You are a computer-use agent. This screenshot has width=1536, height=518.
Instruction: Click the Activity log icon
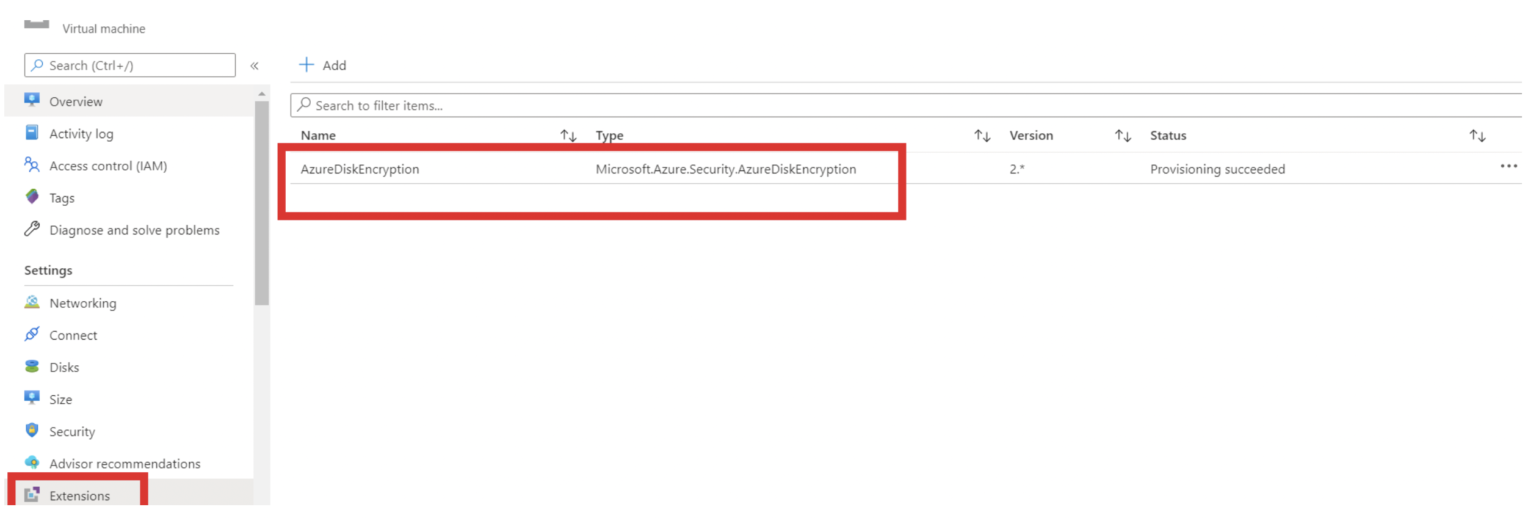coord(32,133)
